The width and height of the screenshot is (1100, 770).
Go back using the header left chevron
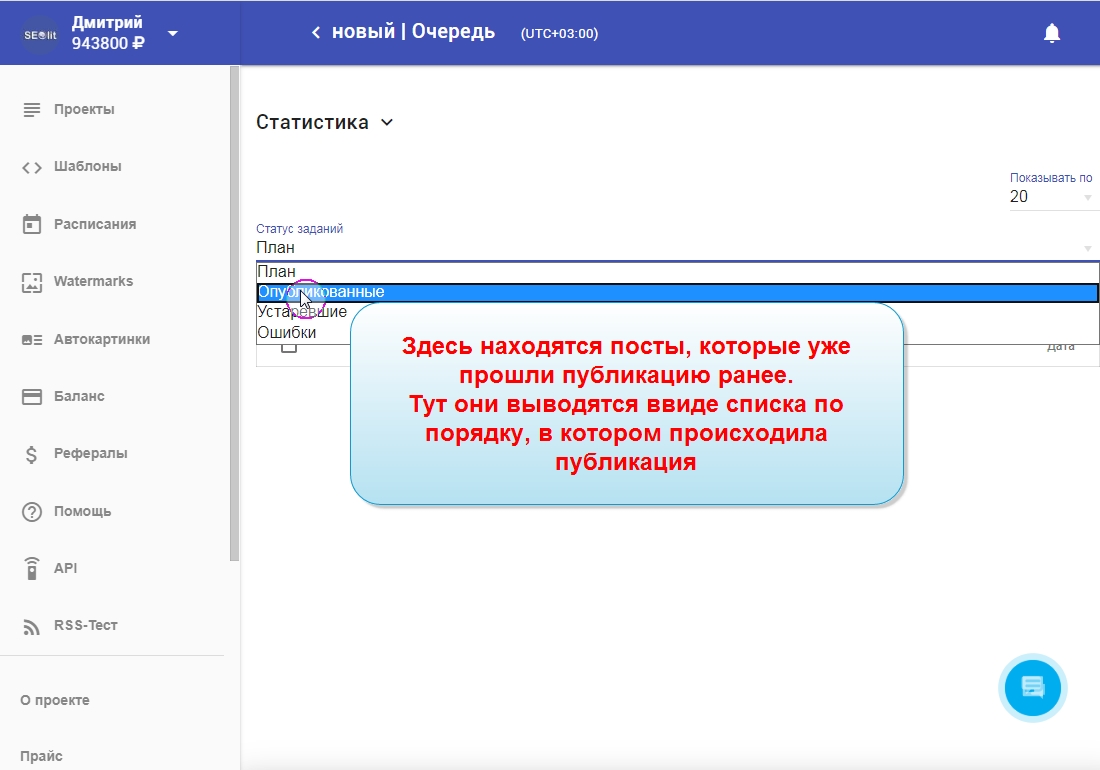pos(316,33)
